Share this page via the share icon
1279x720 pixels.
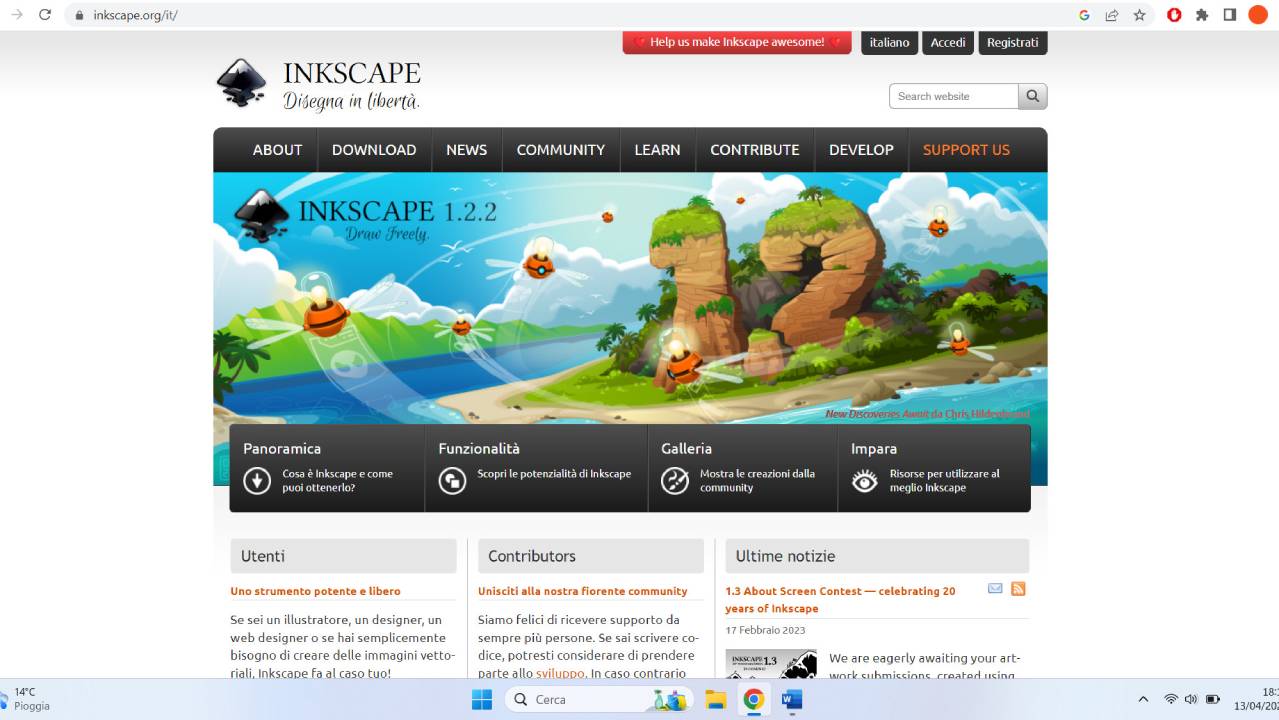click(1112, 15)
